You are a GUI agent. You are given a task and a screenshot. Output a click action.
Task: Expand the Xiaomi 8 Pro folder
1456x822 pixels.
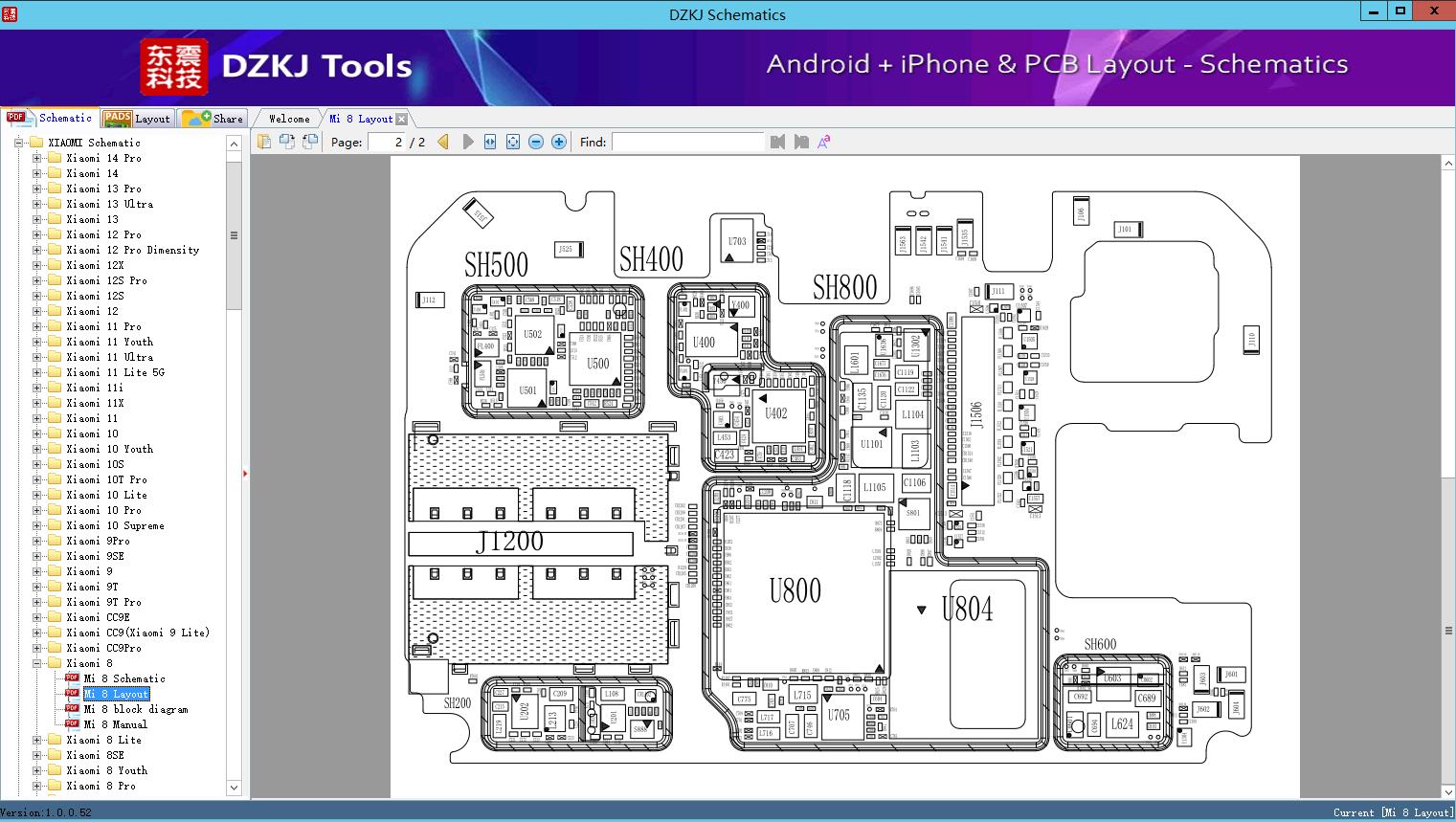tap(36, 786)
